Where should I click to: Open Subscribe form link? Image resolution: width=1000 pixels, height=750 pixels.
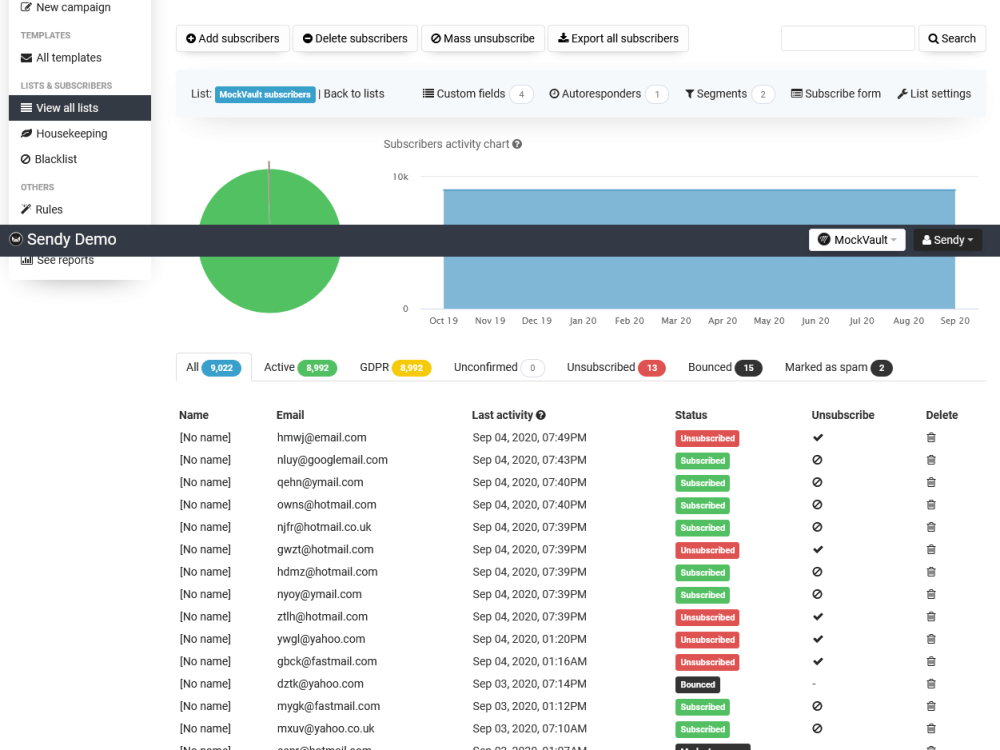[835, 94]
